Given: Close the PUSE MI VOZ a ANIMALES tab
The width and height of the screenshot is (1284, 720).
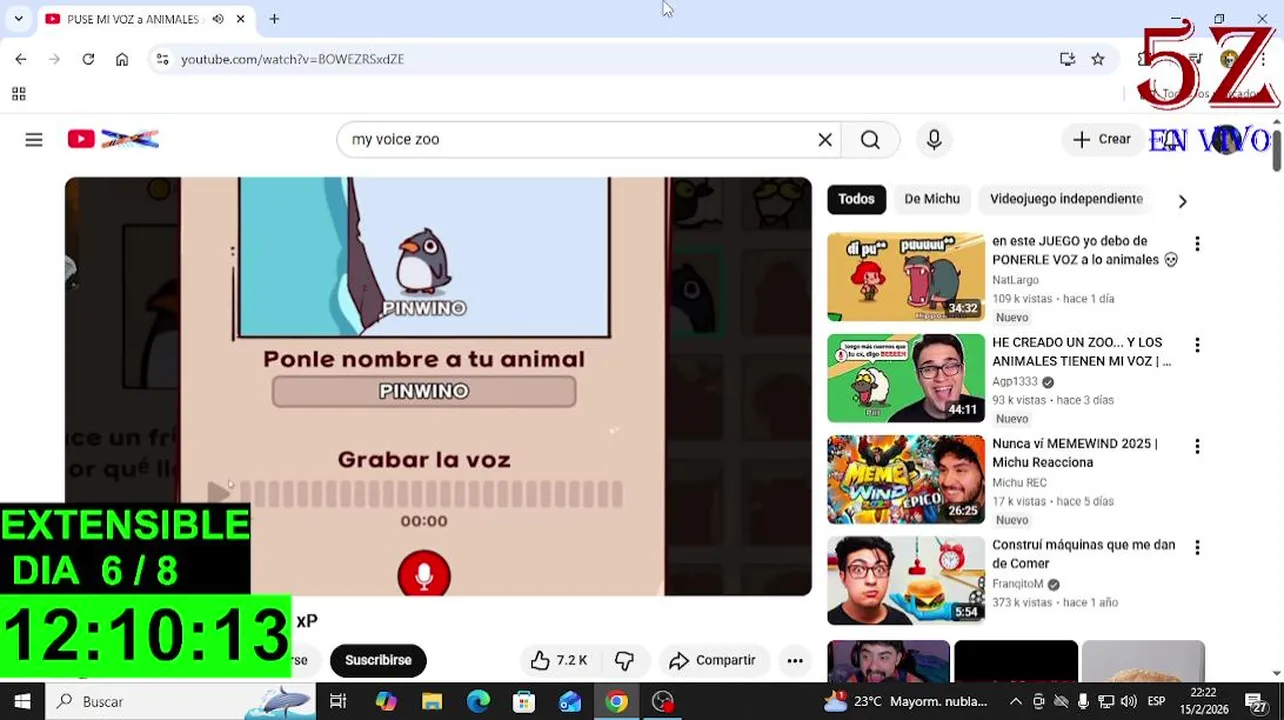Looking at the screenshot, I should coord(241,19).
